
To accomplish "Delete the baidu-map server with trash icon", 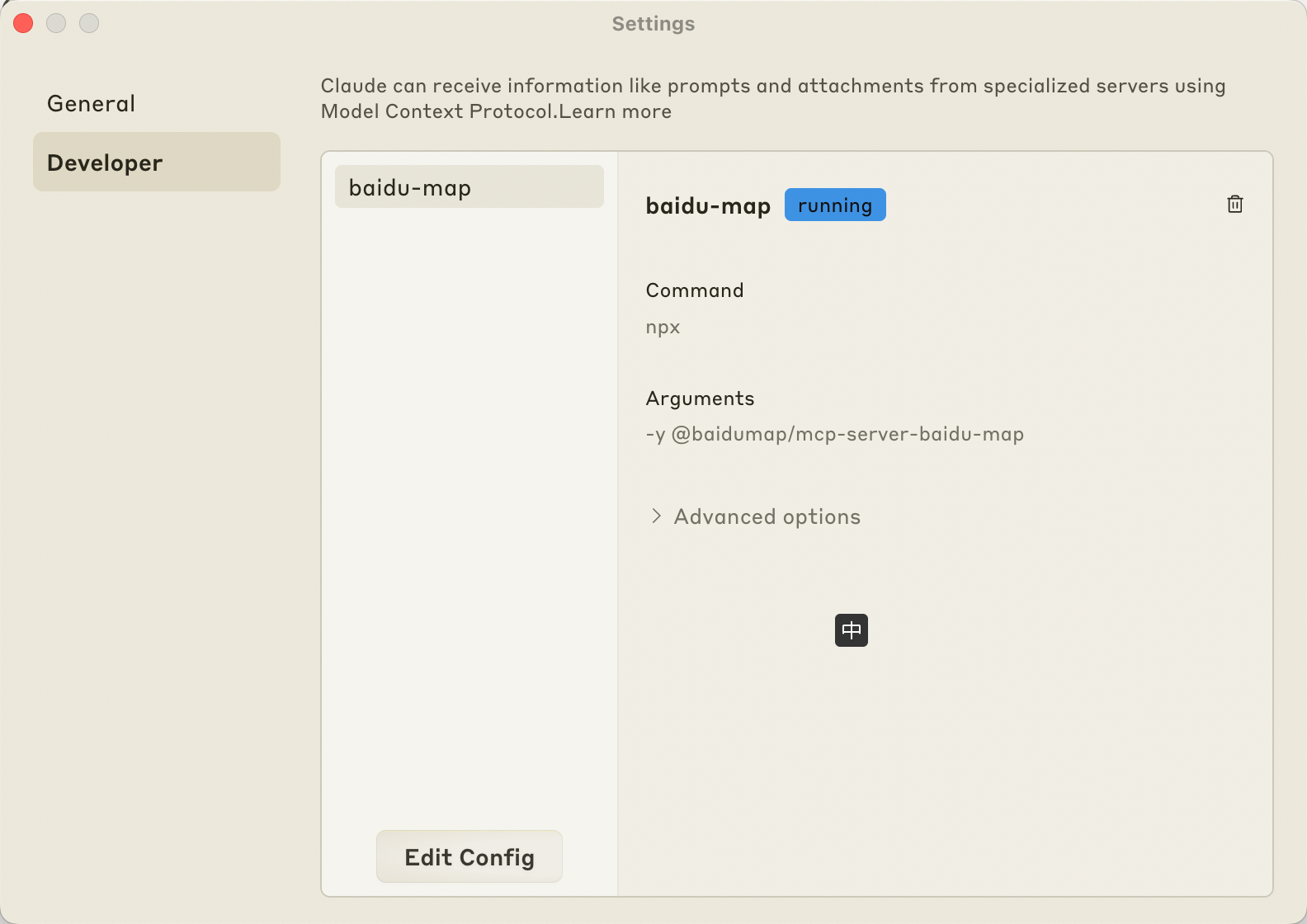I will point(1234,204).
